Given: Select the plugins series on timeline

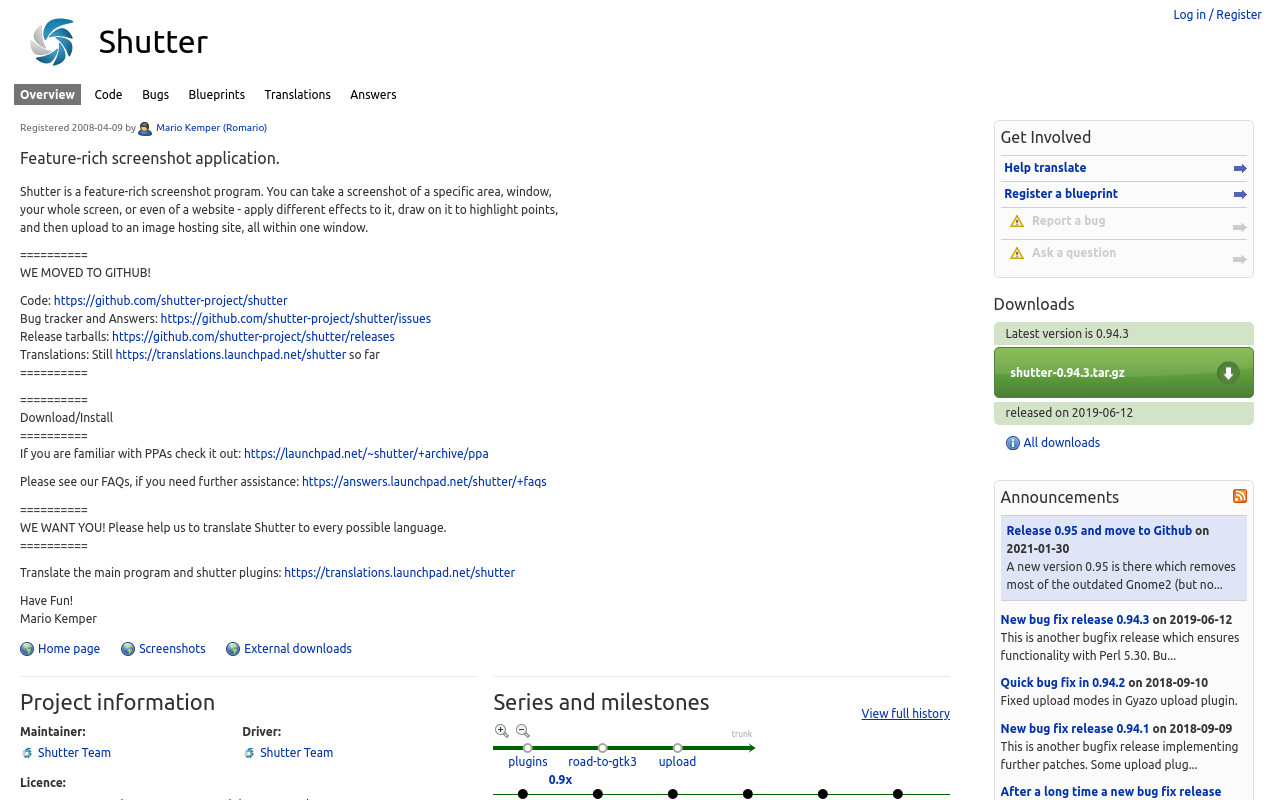Looking at the screenshot, I should tap(528, 761).
